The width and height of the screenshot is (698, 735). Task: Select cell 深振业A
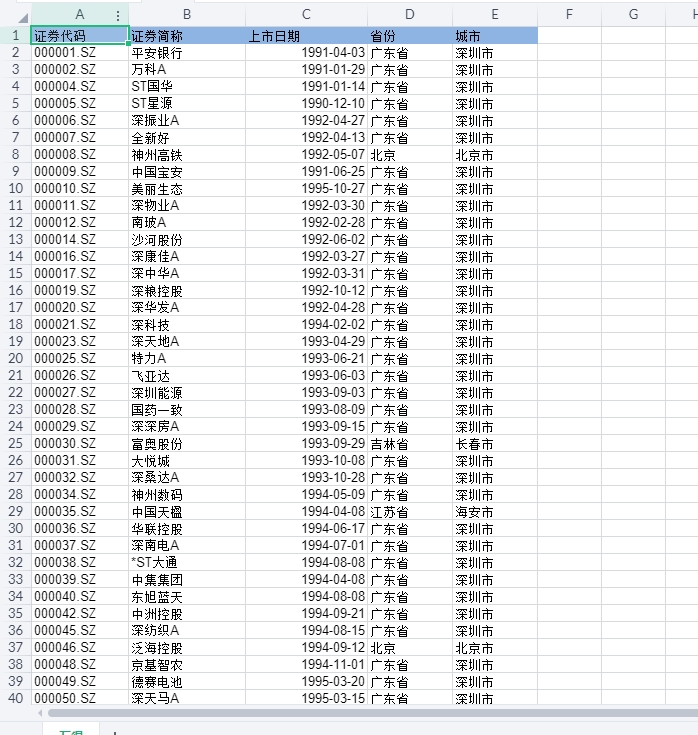coord(187,120)
